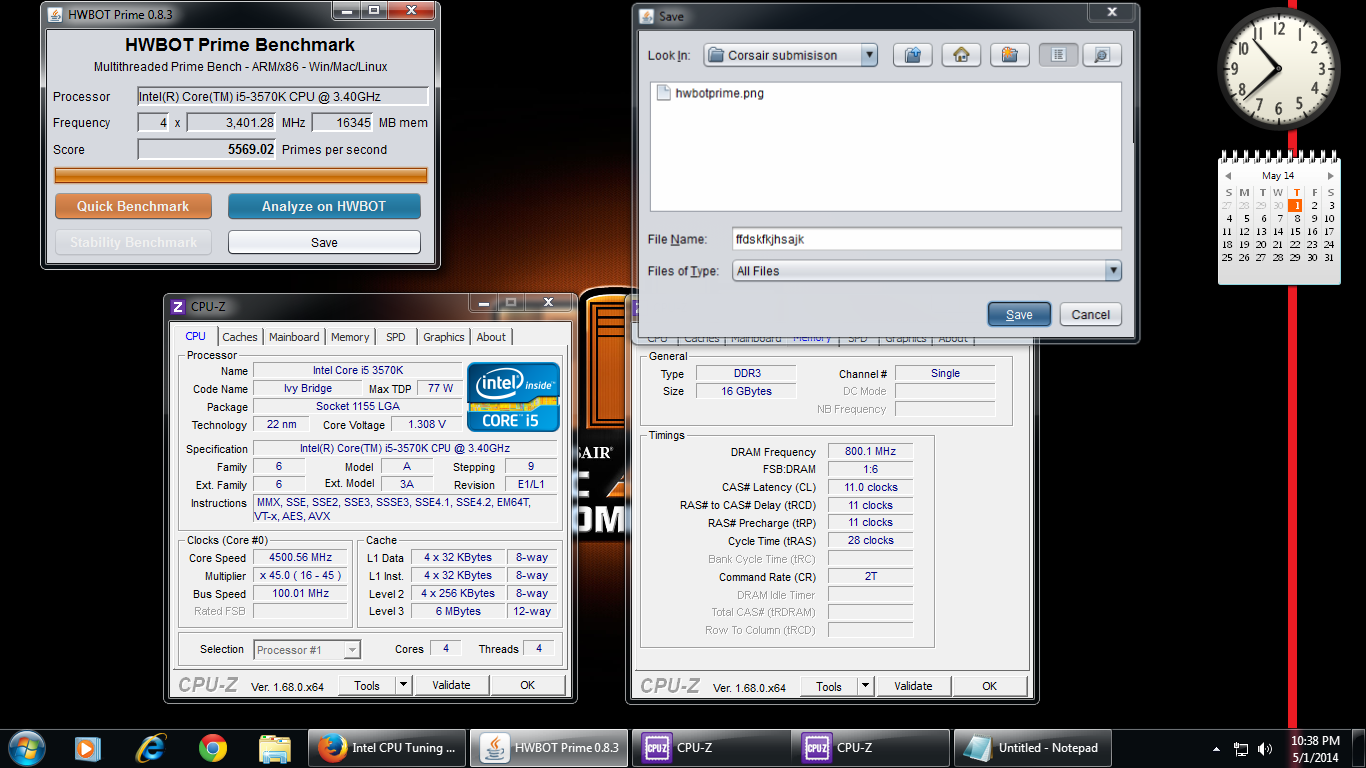Switch Save dialog to details view
Screen dimensions: 1366x768
[x=1101, y=55]
